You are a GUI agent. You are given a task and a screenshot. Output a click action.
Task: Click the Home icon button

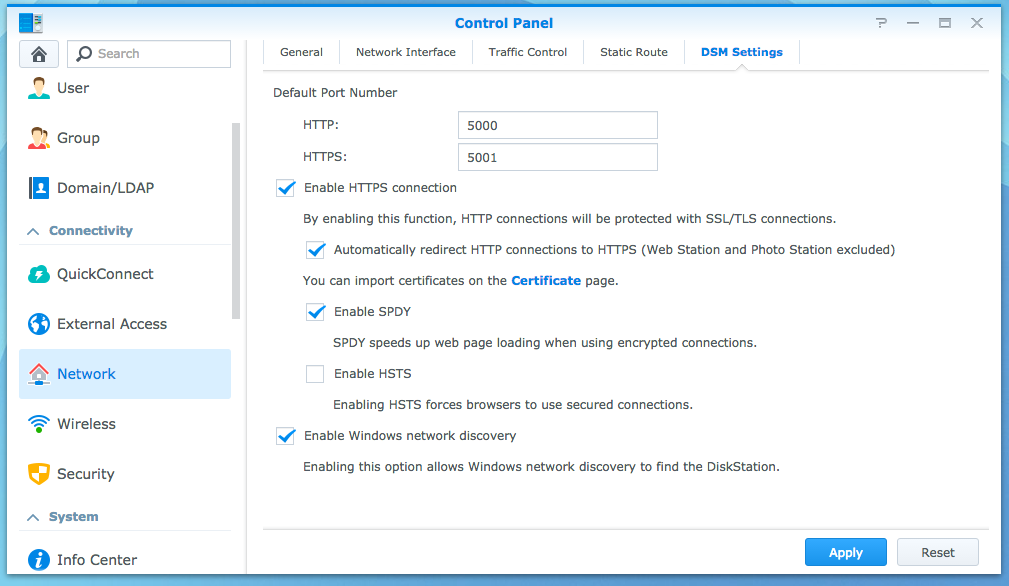click(39, 54)
